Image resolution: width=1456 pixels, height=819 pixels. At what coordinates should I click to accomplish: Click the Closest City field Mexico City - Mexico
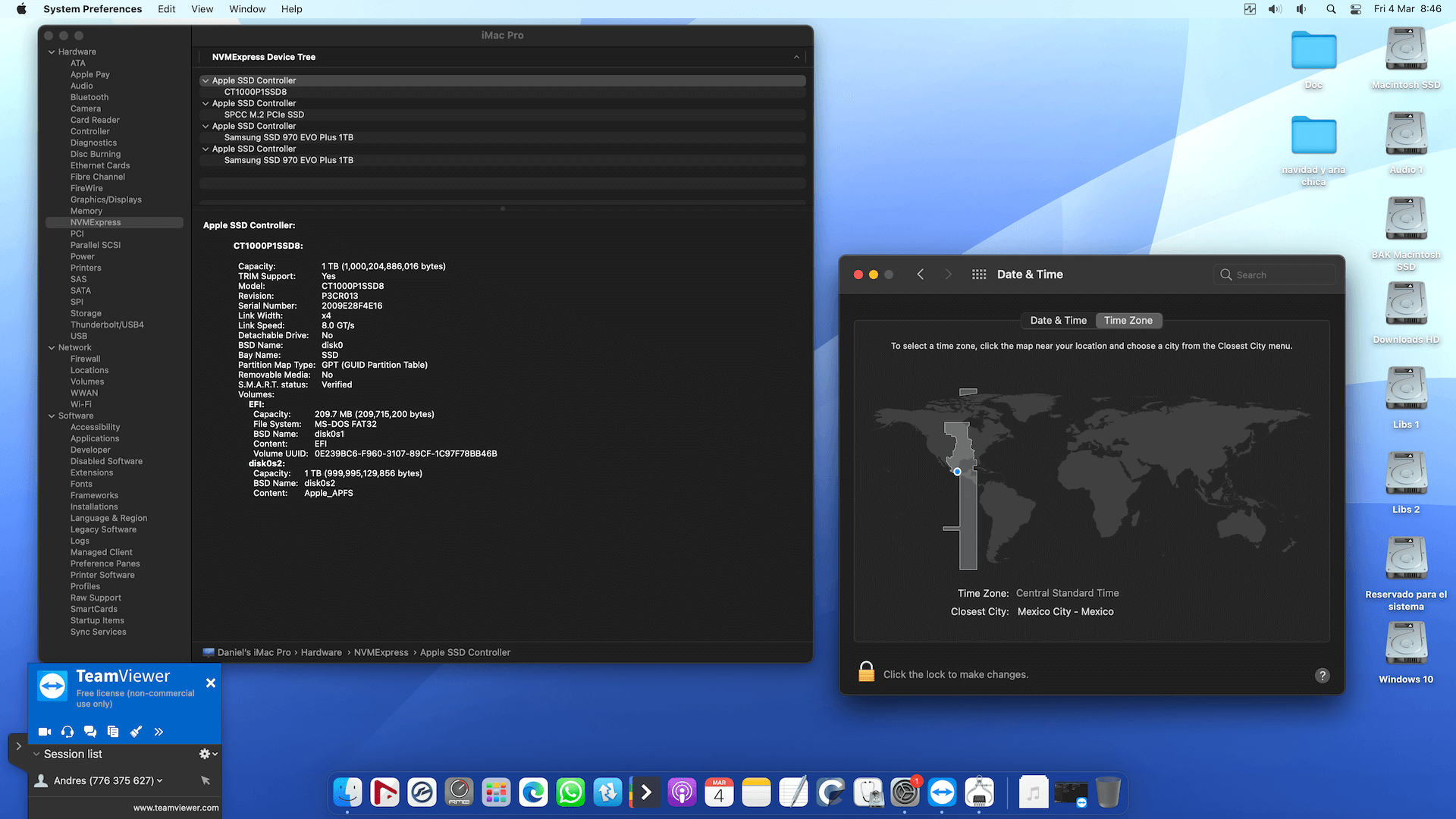coord(1065,612)
